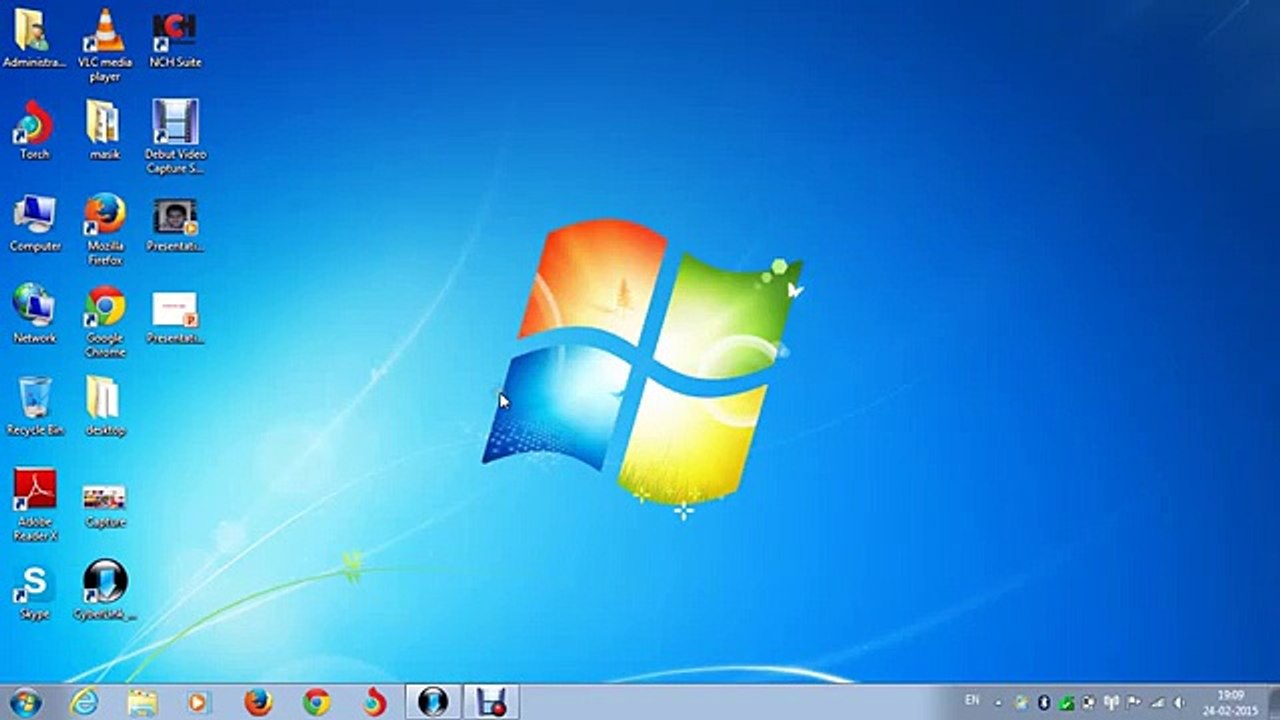Switch to the CyberLink taskbar window

point(433,702)
